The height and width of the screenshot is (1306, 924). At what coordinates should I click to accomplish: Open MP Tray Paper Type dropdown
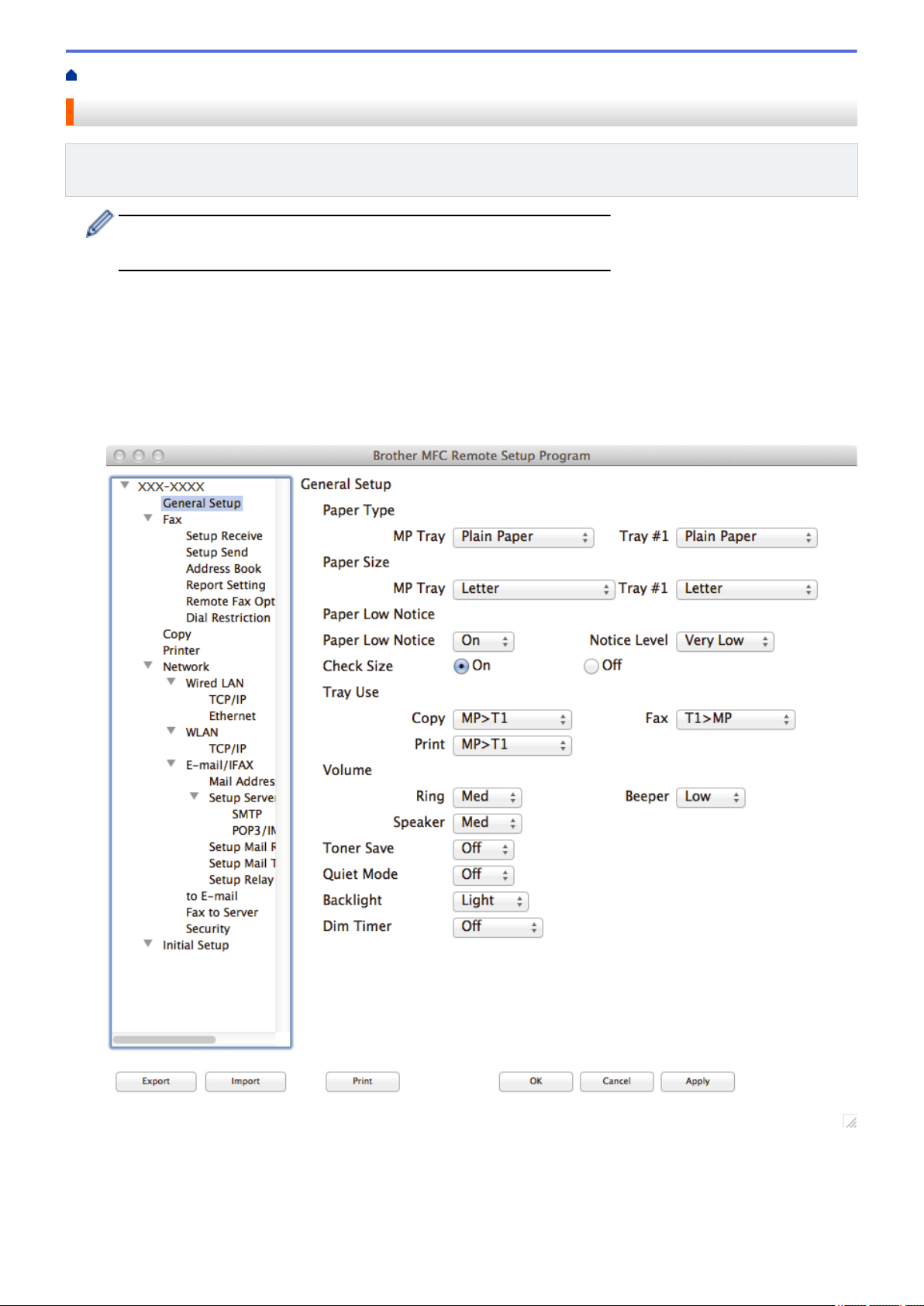tap(523, 537)
